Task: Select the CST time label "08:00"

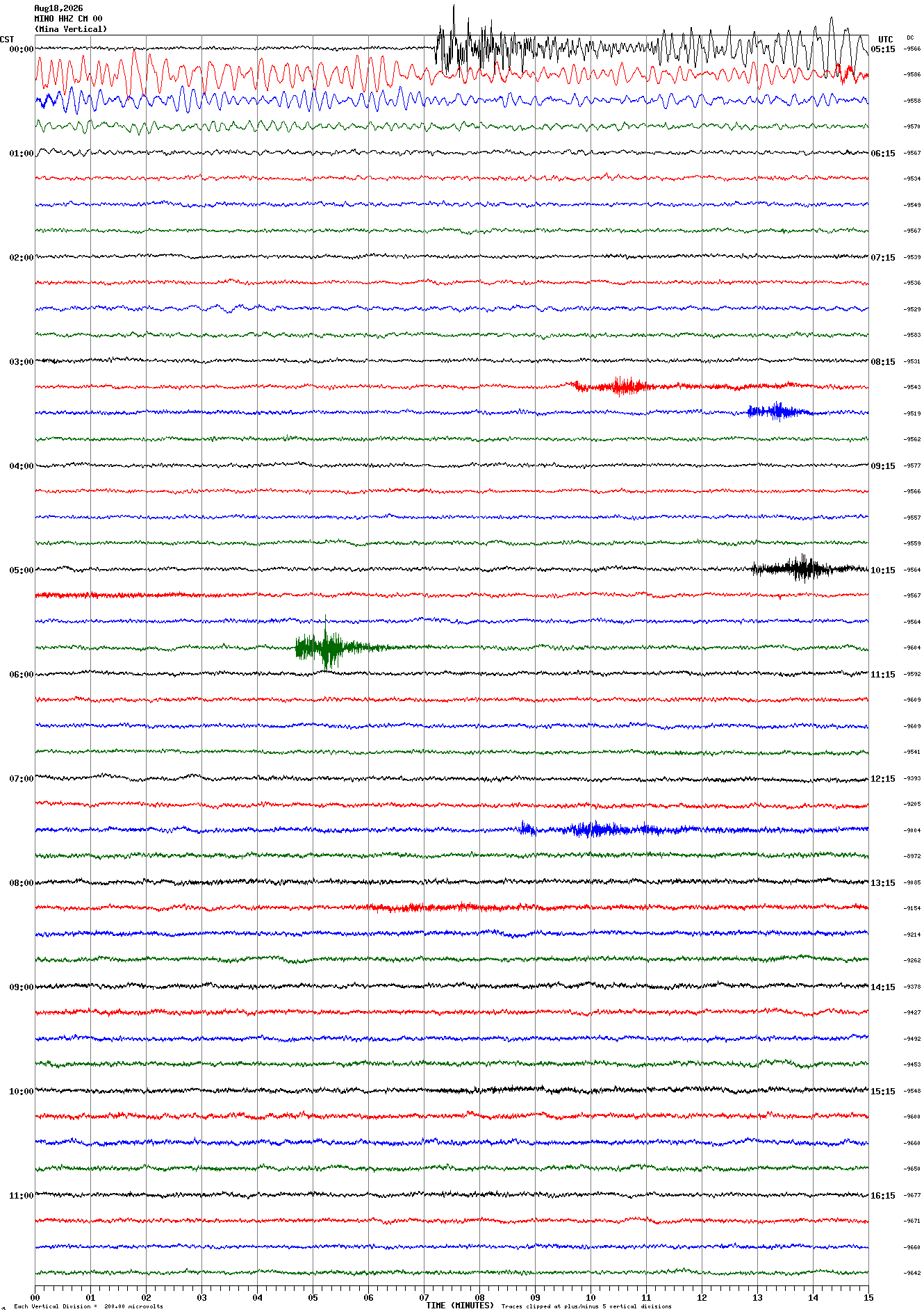Action: (22, 883)
